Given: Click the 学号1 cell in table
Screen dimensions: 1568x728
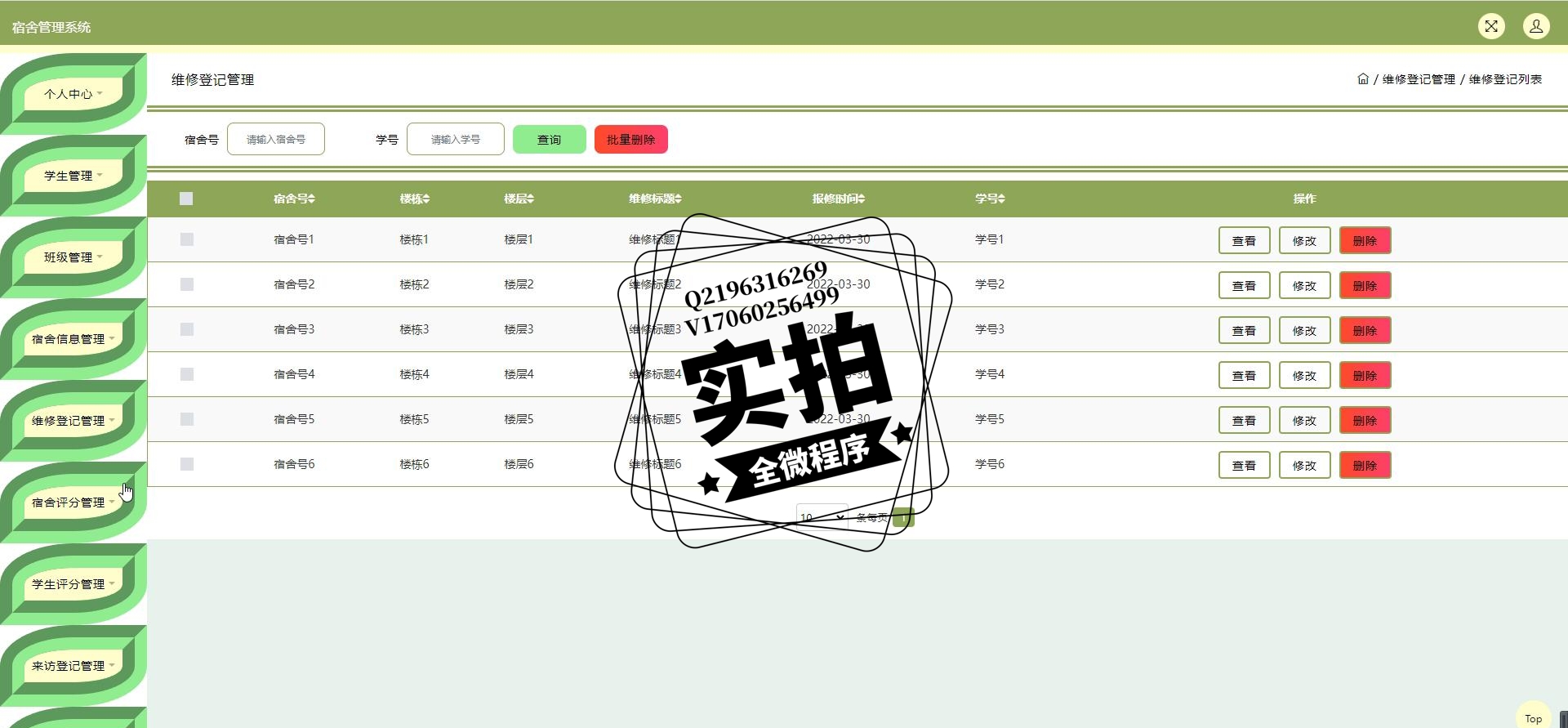Looking at the screenshot, I should (x=990, y=239).
